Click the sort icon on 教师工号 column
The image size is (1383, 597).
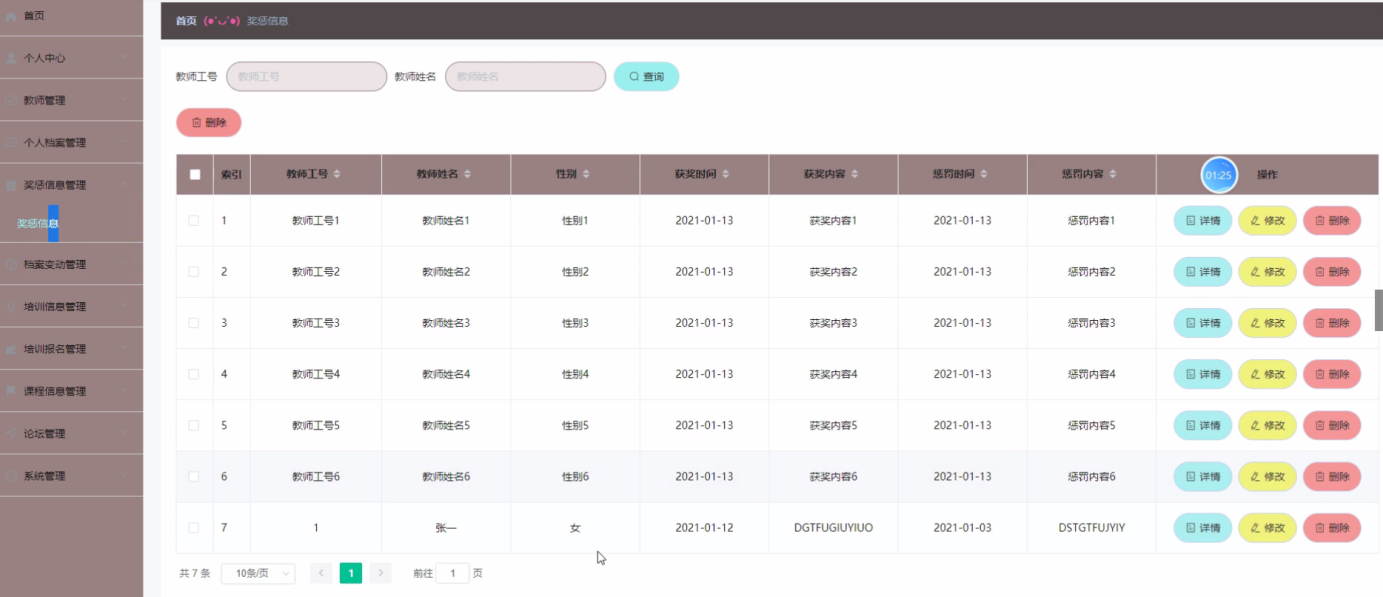[x=337, y=174]
